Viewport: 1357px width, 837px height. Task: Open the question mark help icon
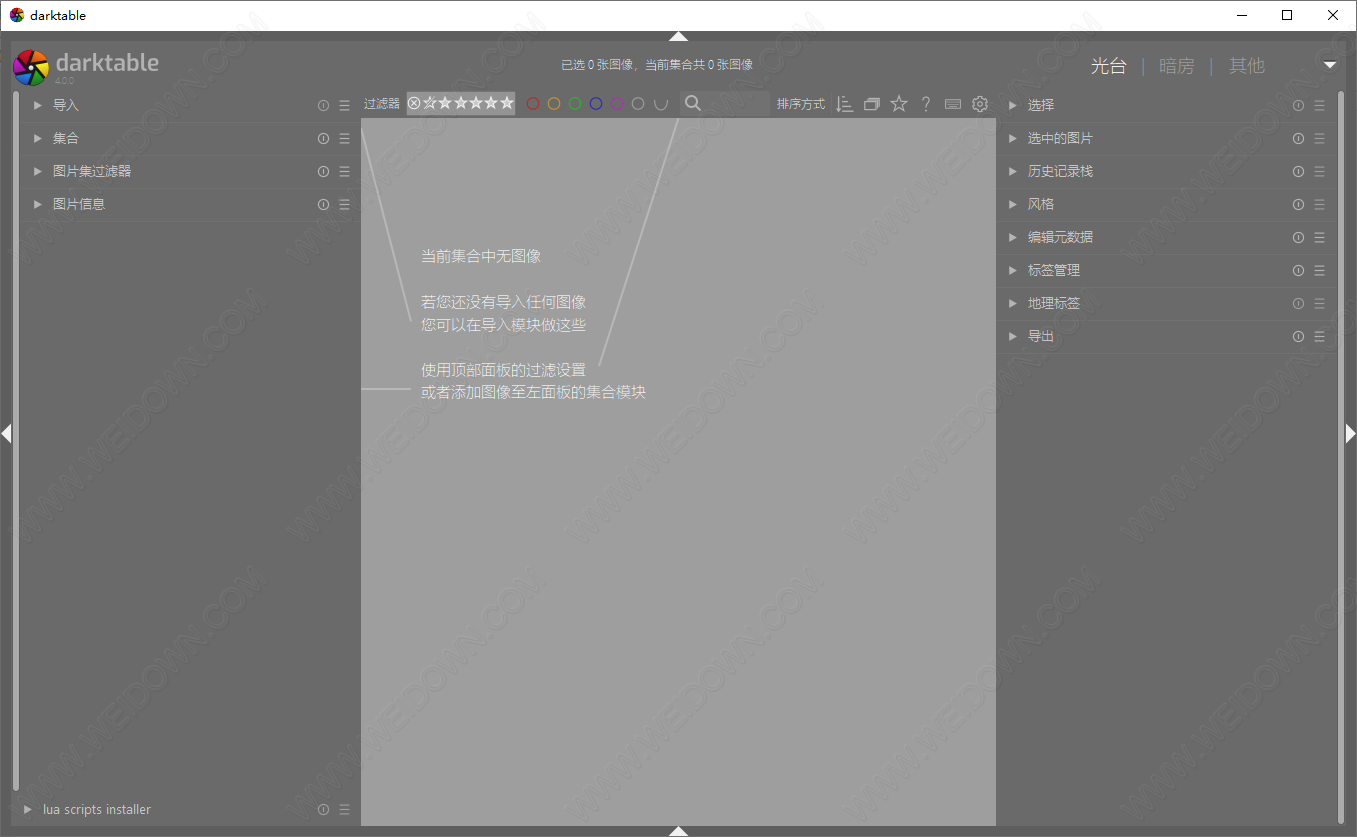click(926, 104)
